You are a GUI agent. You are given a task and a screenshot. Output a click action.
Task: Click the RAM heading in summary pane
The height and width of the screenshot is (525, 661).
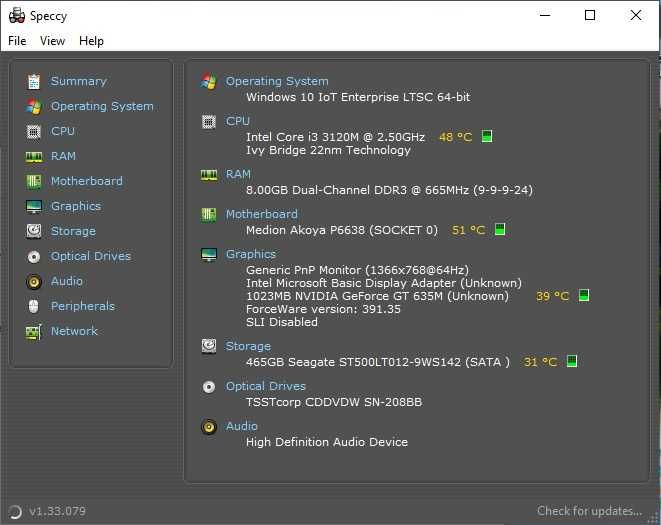pyautogui.click(x=238, y=174)
